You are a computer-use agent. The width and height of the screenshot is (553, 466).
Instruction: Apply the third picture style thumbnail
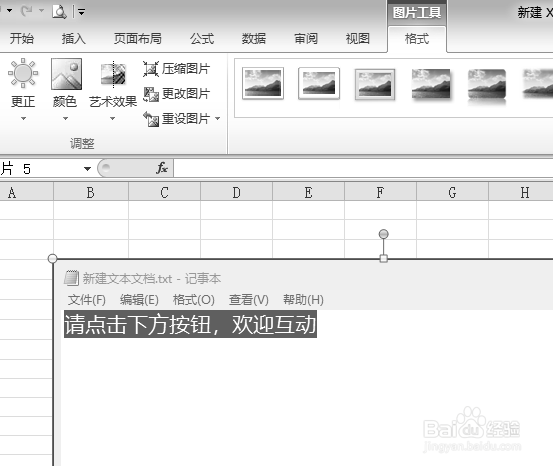coord(375,84)
